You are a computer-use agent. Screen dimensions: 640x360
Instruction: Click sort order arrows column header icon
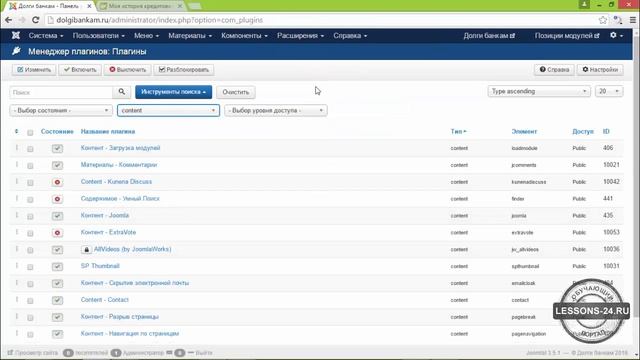[x=16, y=131]
